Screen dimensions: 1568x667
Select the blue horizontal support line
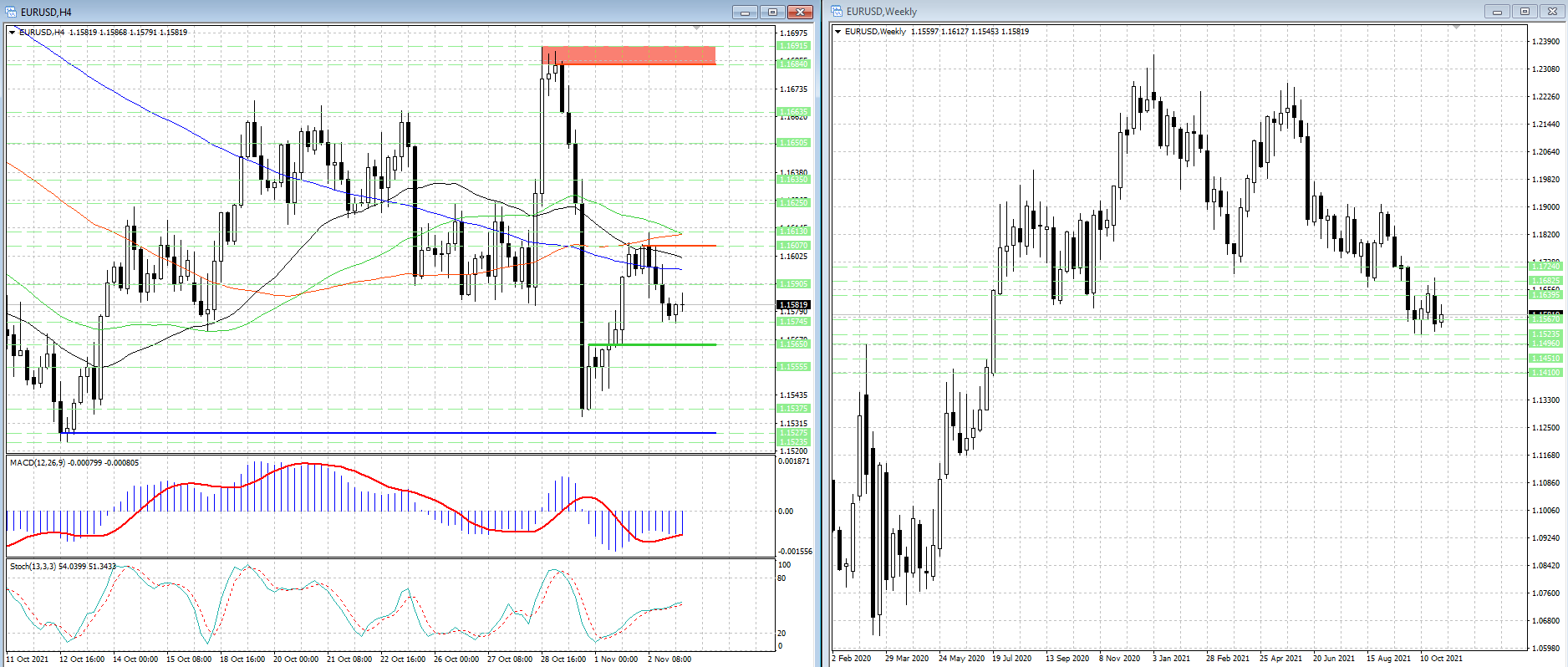click(389, 433)
